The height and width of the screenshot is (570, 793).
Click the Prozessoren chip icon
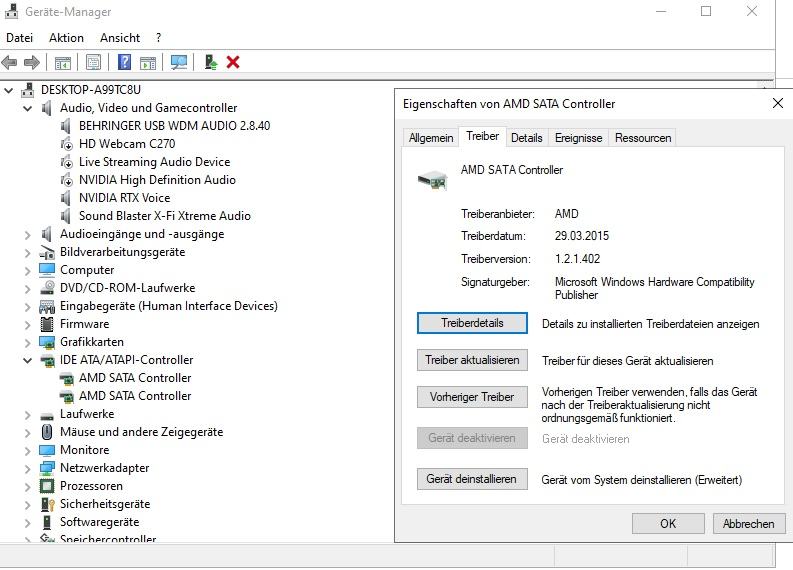pos(47,486)
